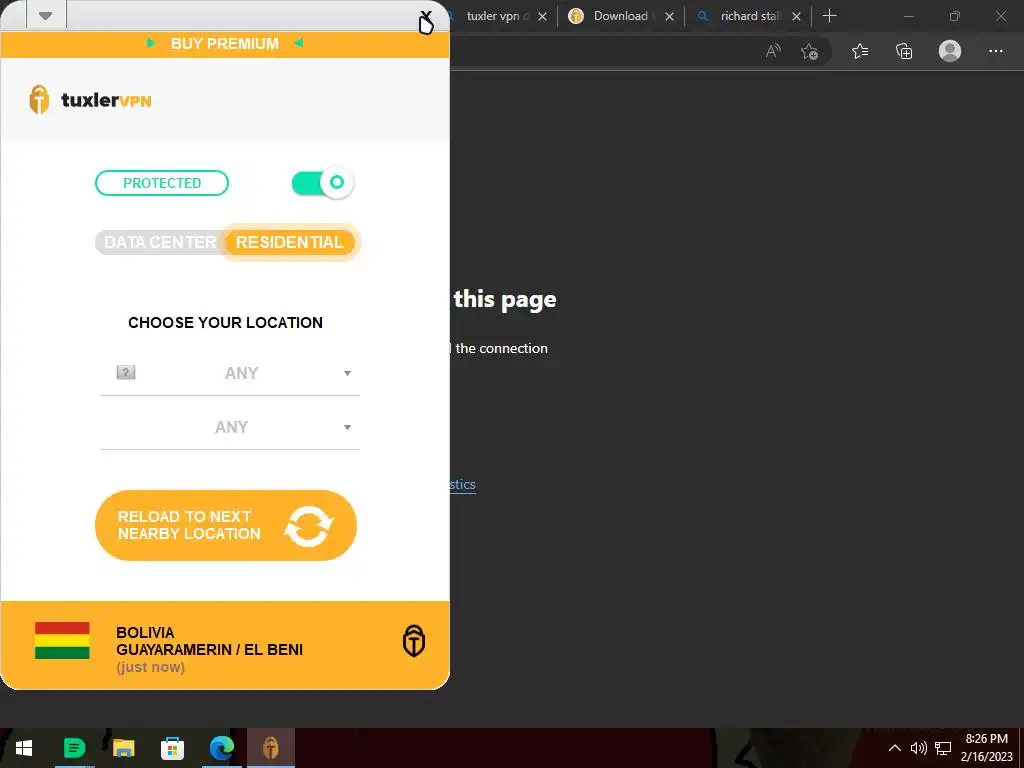Click the unknown country flag placeholder

(x=126, y=372)
